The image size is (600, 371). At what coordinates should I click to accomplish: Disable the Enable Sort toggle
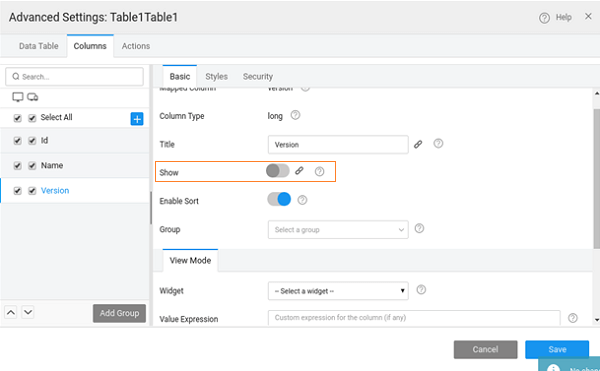279,199
